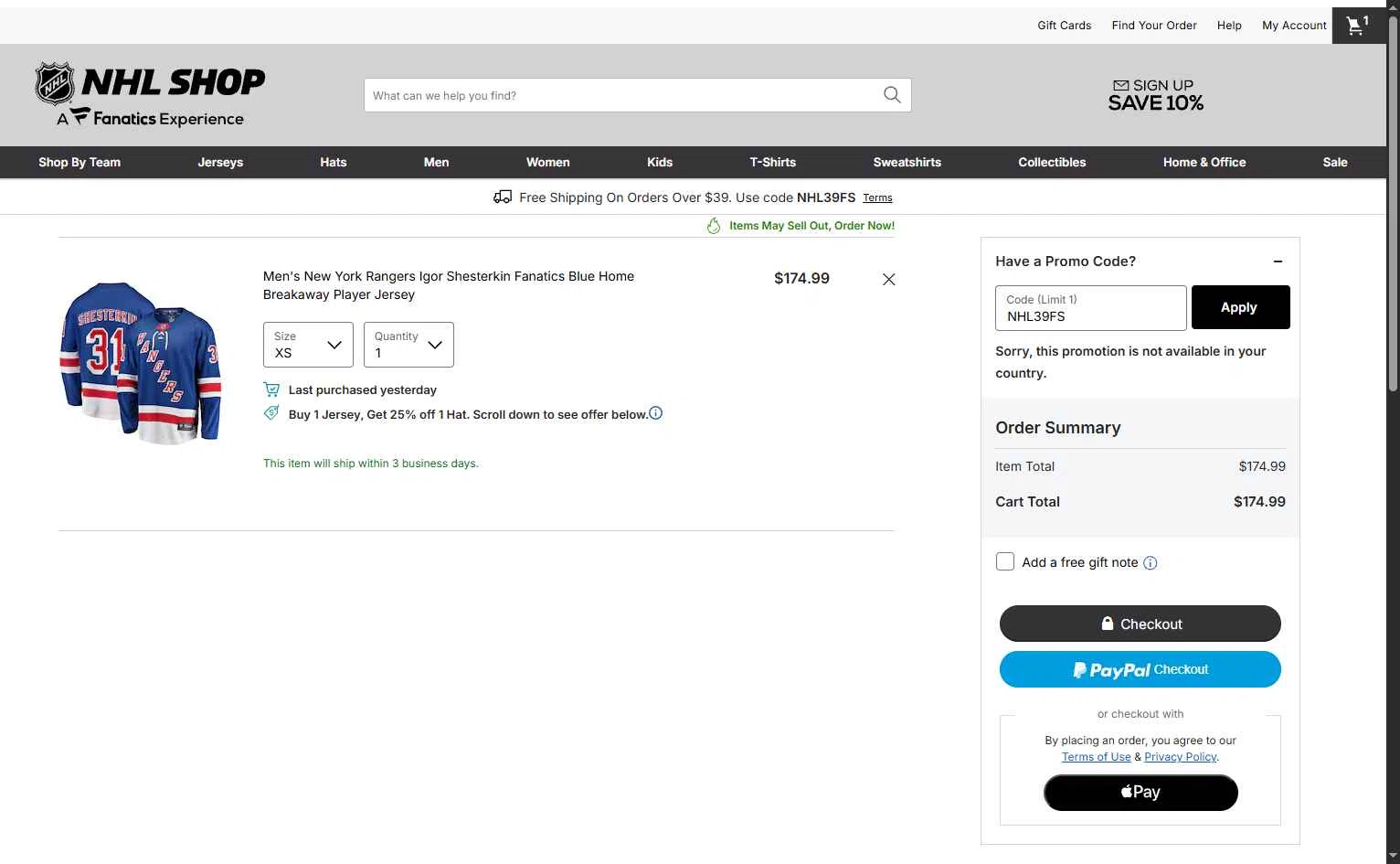Go to NHL Shop home logo
Viewport: 1400px width, 864px height.
point(150,94)
